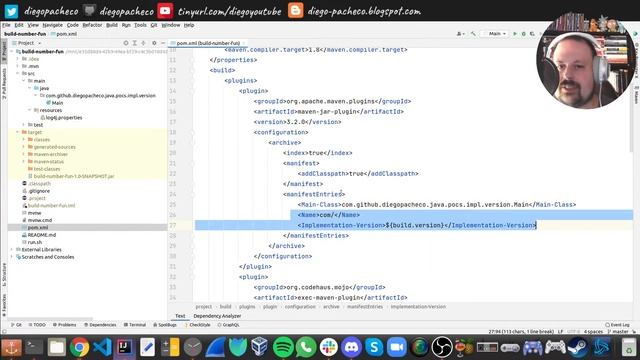Click manifestEntries in the editor breadcrumb
The width and height of the screenshot is (640, 360).
tap(365, 307)
